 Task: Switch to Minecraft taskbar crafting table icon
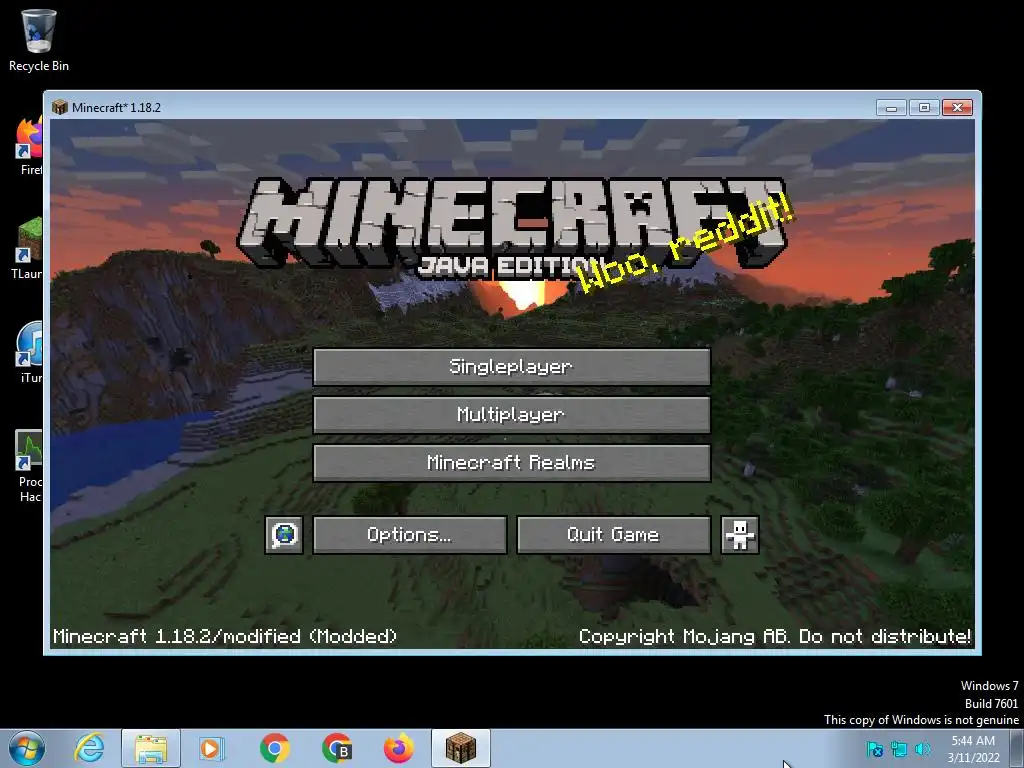[461, 748]
